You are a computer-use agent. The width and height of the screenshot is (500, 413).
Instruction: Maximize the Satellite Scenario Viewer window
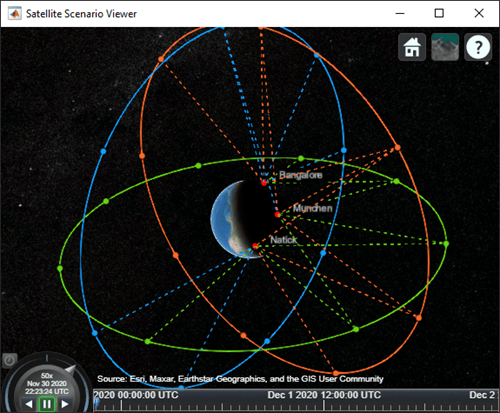pyautogui.click(x=439, y=13)
